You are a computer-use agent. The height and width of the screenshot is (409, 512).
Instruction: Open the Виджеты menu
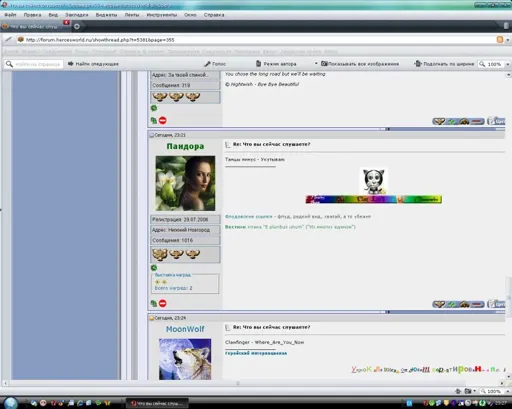tap(106, 15)
